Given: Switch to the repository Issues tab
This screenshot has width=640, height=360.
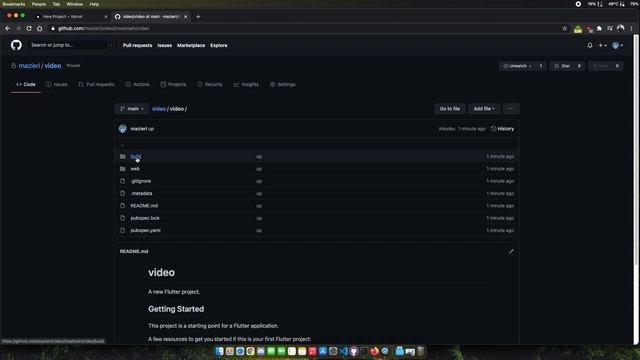Looking at the screenshot, I should (x=56, y=84).
